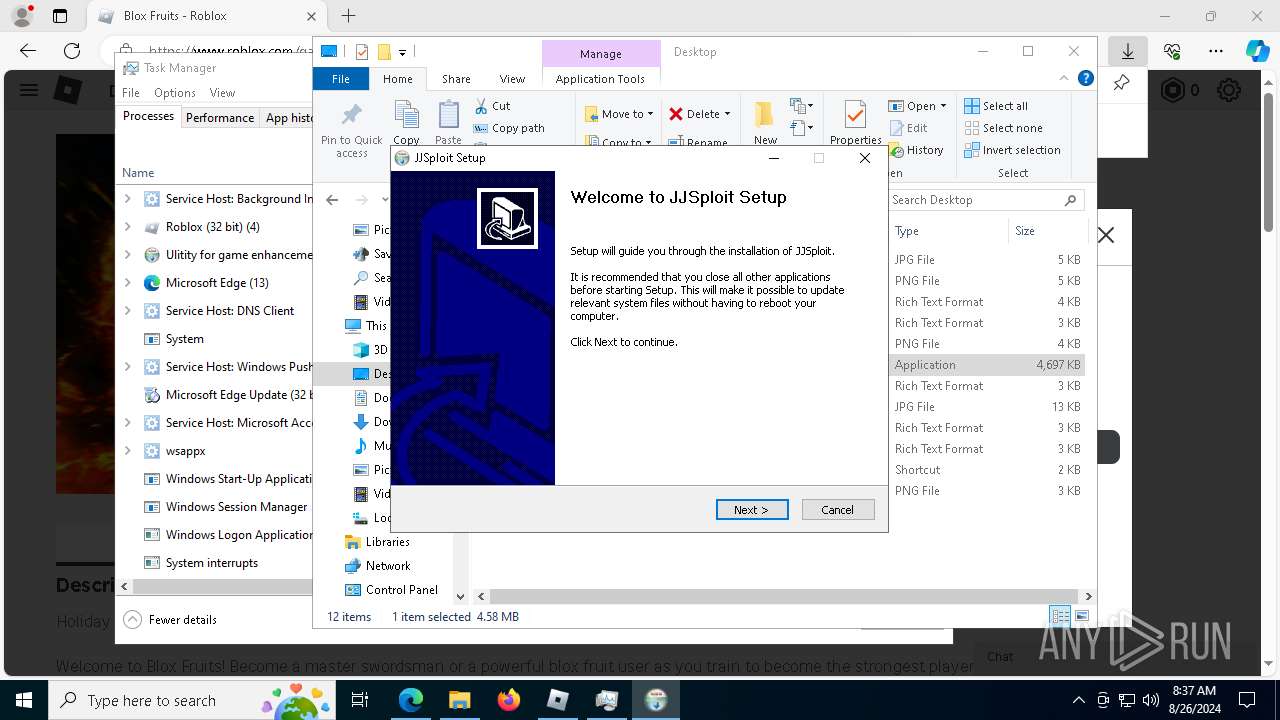Click the Edge refresh button

72,51
